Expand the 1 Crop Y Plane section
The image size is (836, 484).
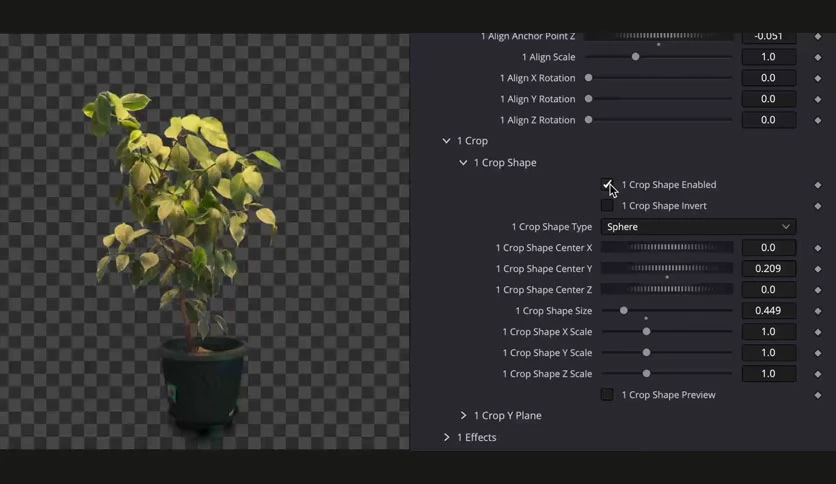coord(463,415)
